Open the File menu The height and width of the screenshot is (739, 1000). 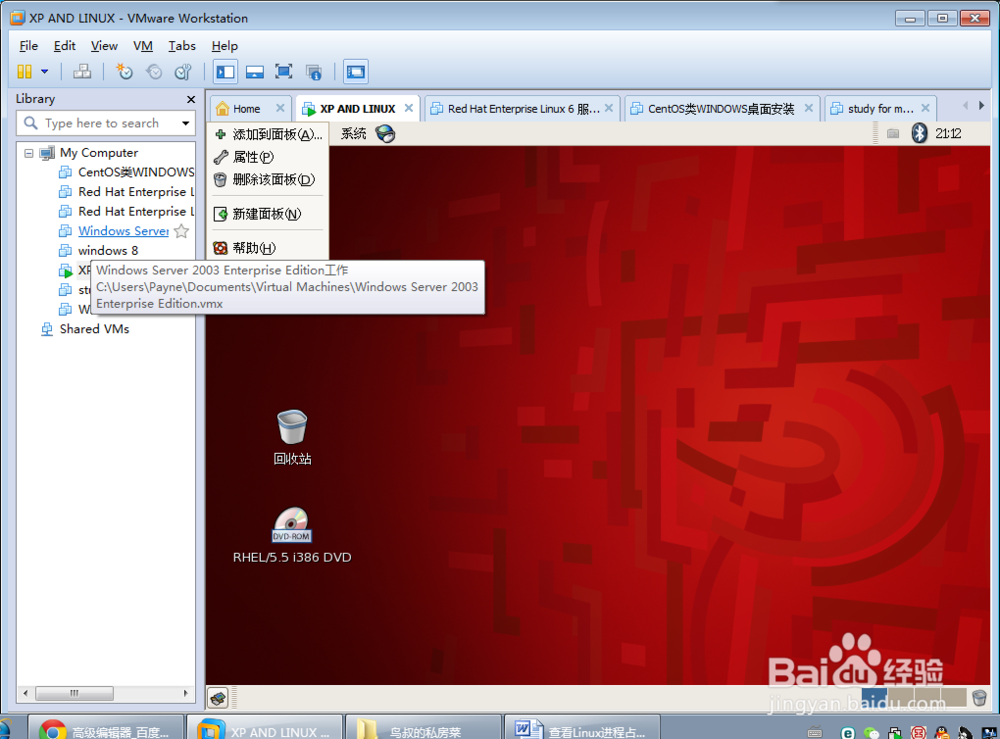29,46
